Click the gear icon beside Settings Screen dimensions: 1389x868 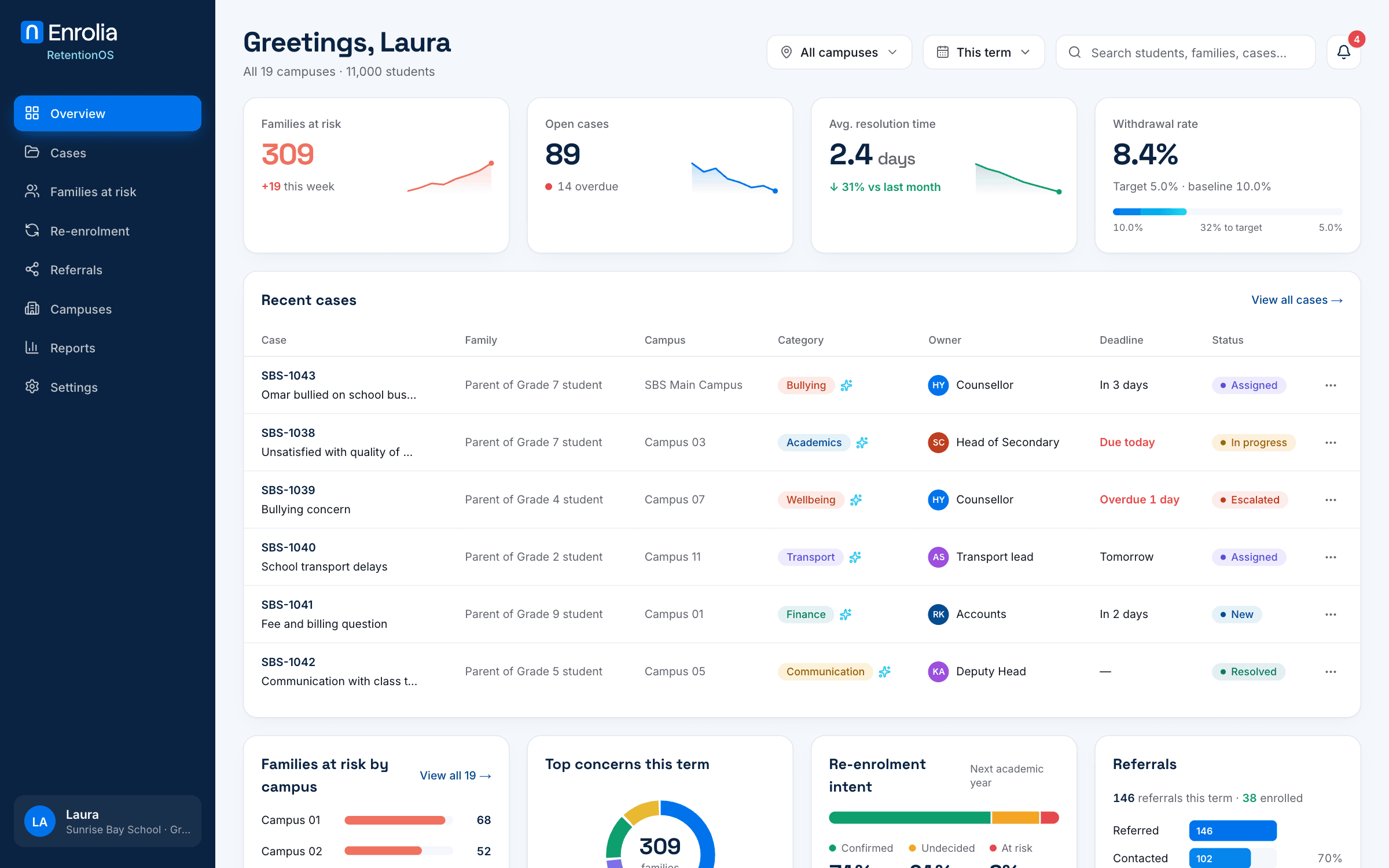click(32, 387)
